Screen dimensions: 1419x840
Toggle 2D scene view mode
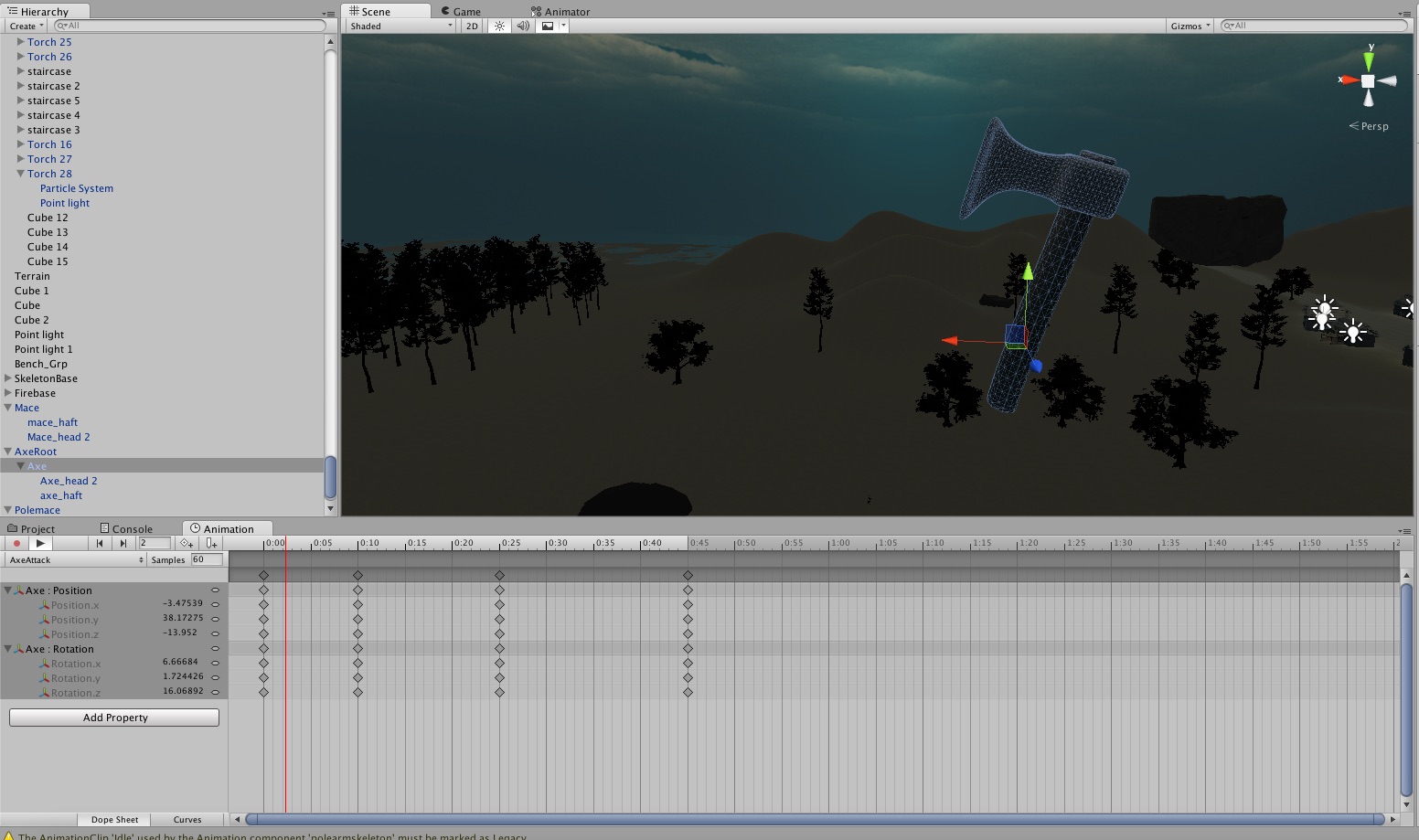tap(472, 26)
